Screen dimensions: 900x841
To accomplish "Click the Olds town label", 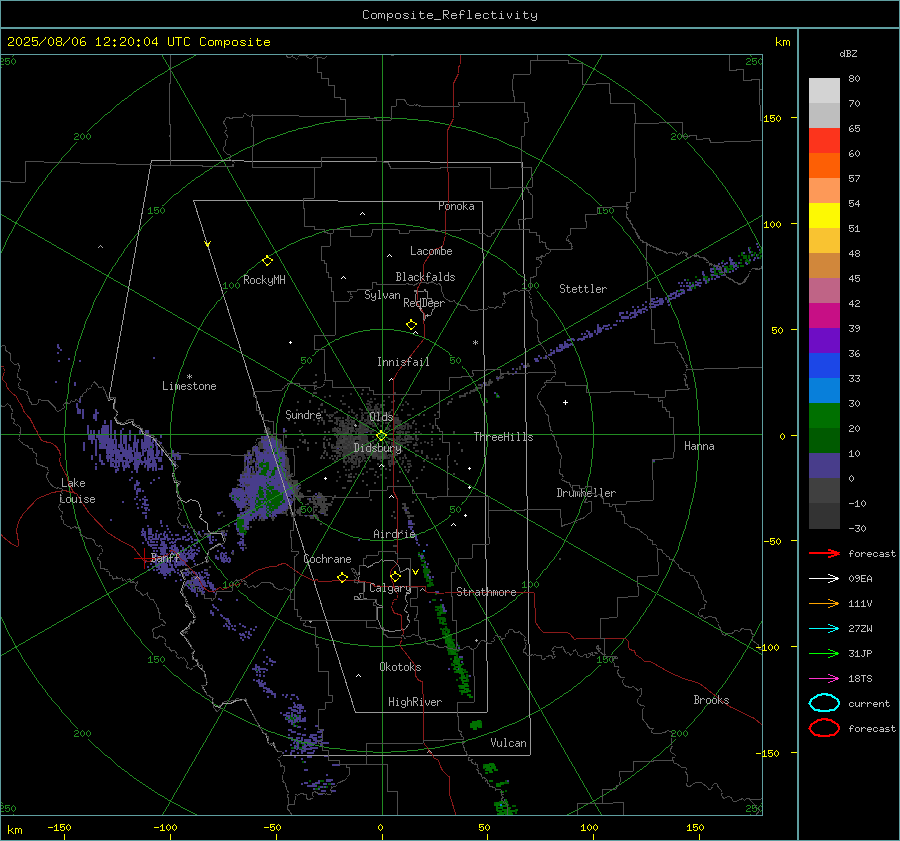I will tap(381, 417).
